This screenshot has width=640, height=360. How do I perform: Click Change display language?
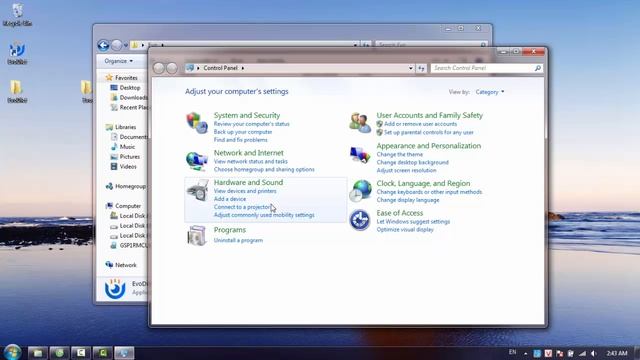click(x=408, y=200)
